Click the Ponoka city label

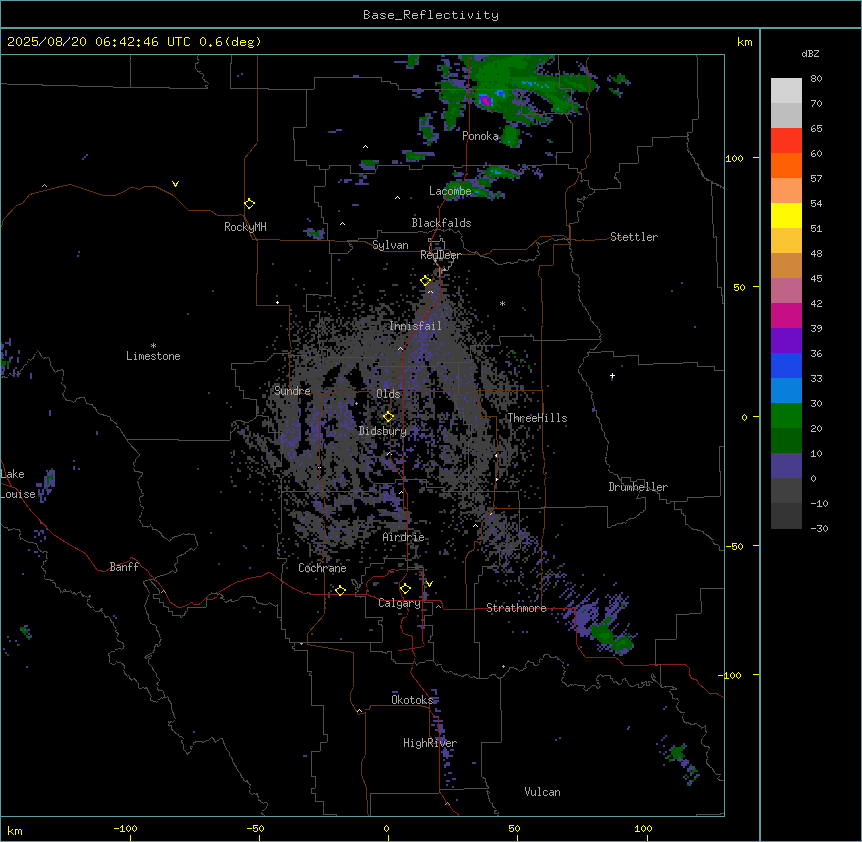click(480, 136)
